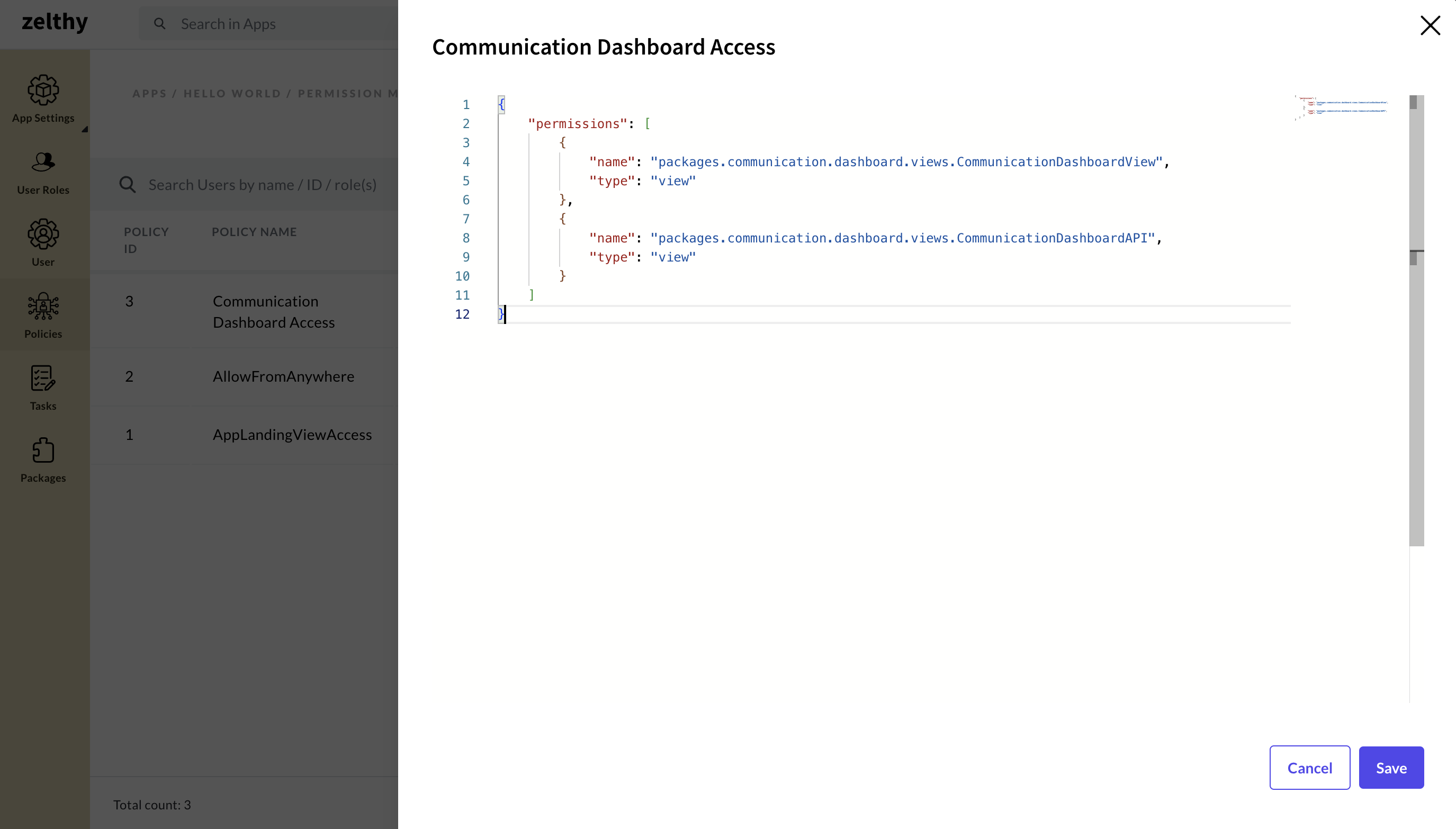This screenshot has height=829, width=1456.
Task: Click the "view" value on line 9
Action: pyautogui.click(x=673, y=257)
